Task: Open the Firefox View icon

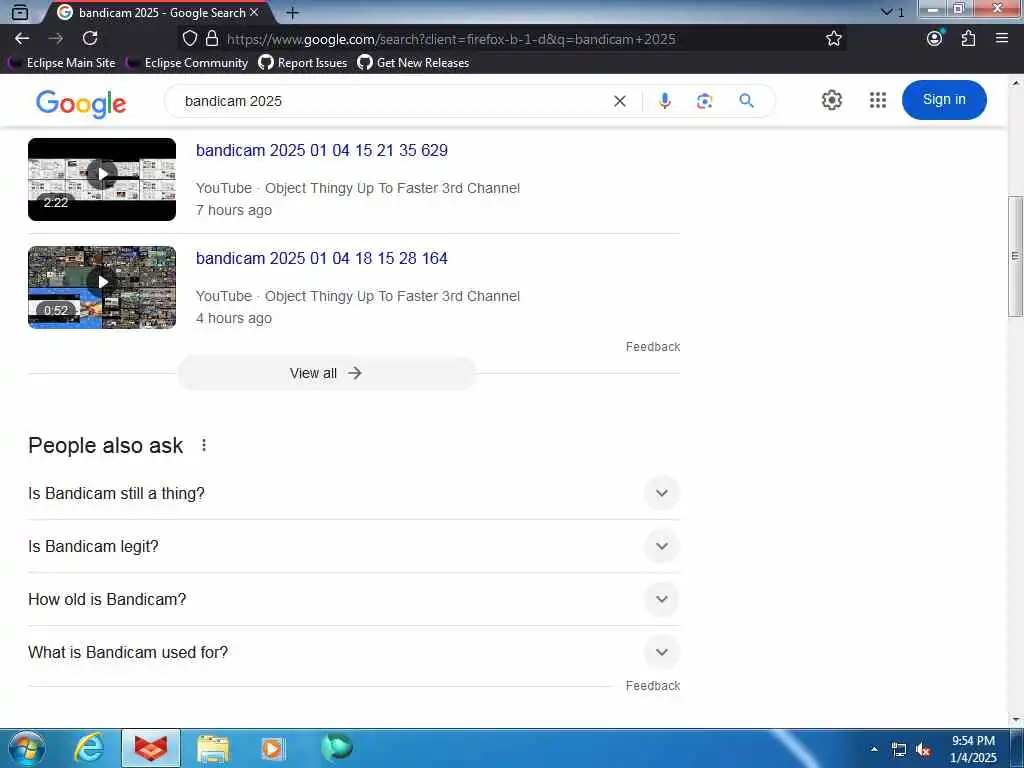Action: click(x=20, y=12)
